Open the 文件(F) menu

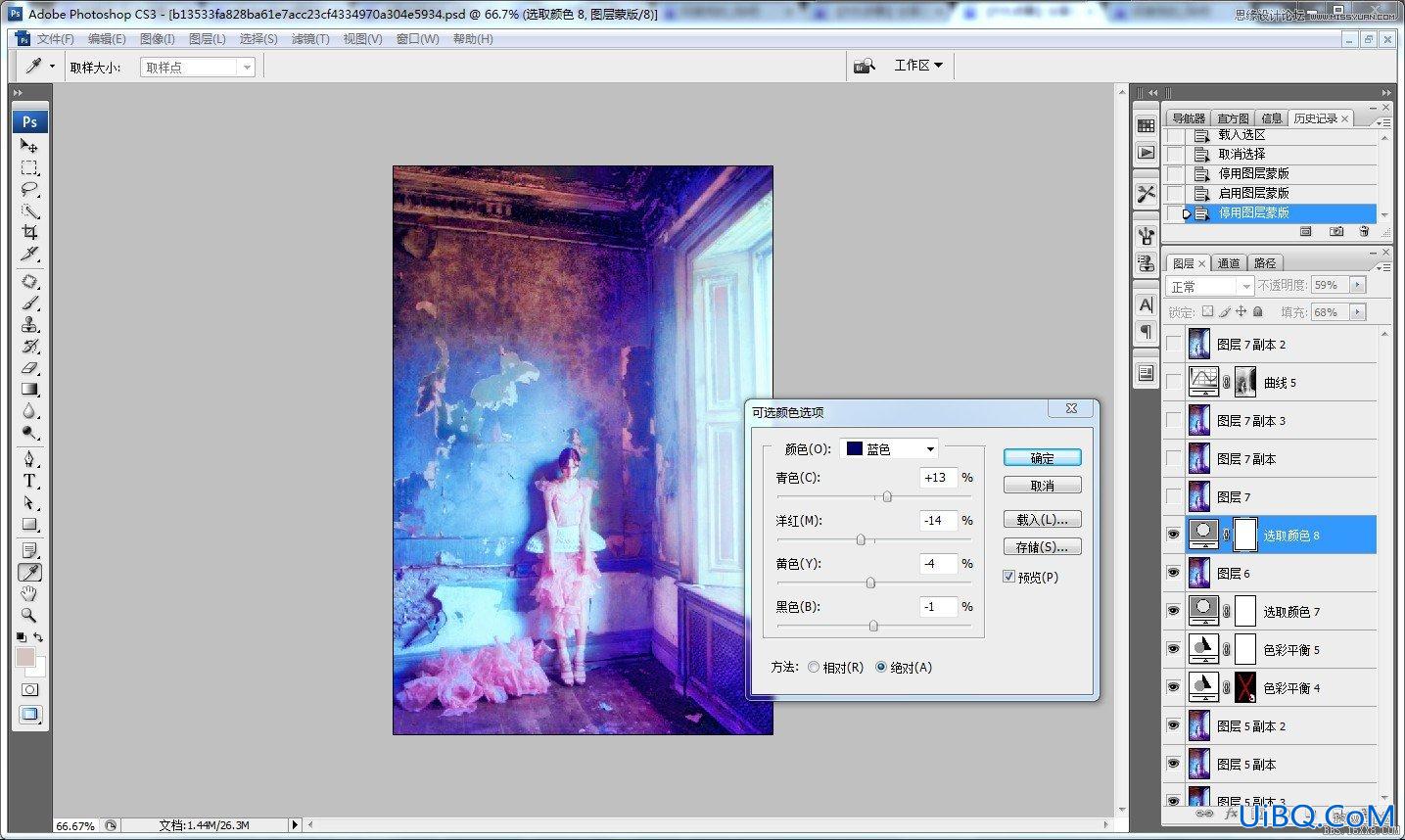(x=56, y=39)
